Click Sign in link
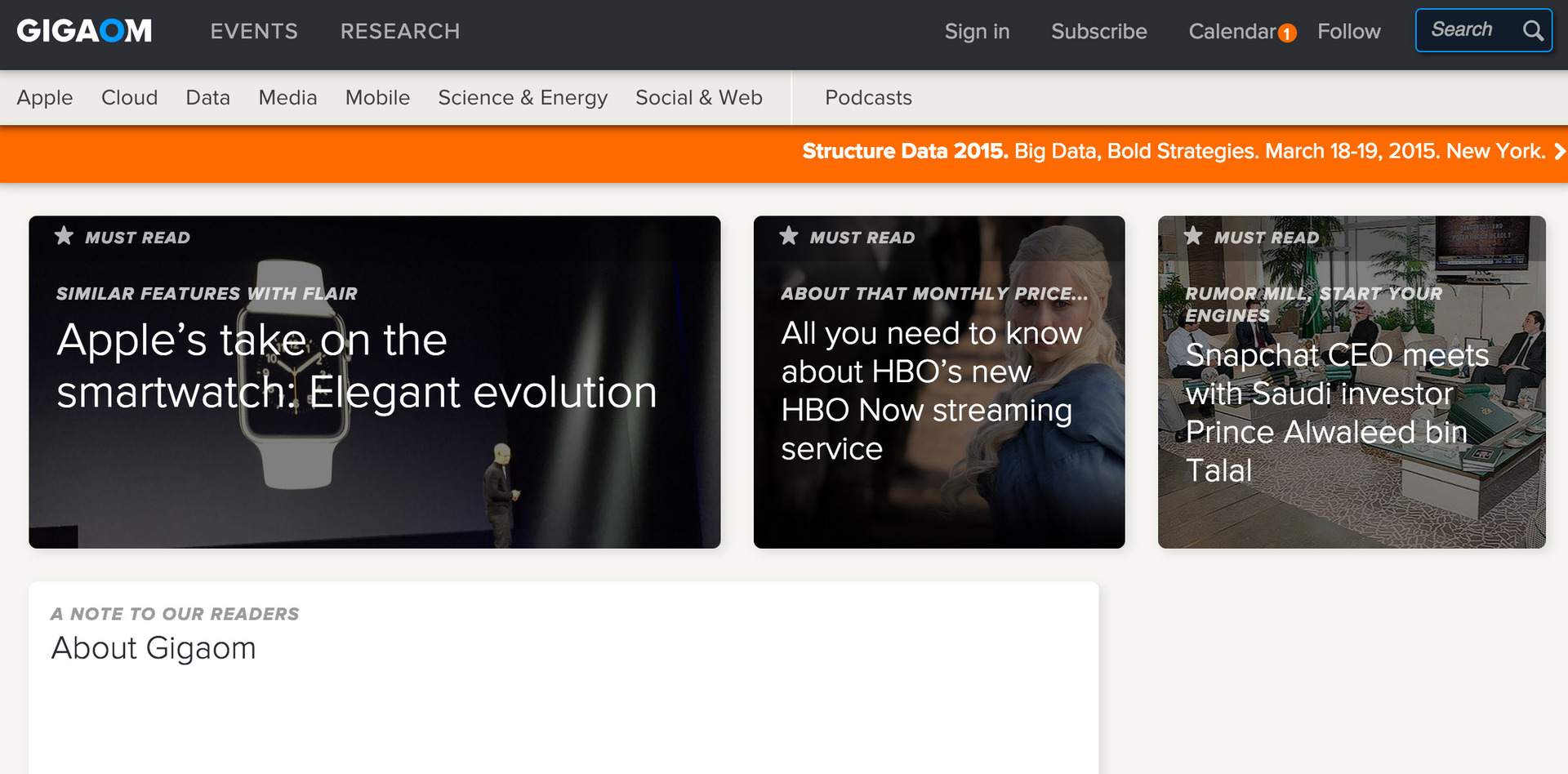Screen dimensions: 1568x774 coord(977,31)
